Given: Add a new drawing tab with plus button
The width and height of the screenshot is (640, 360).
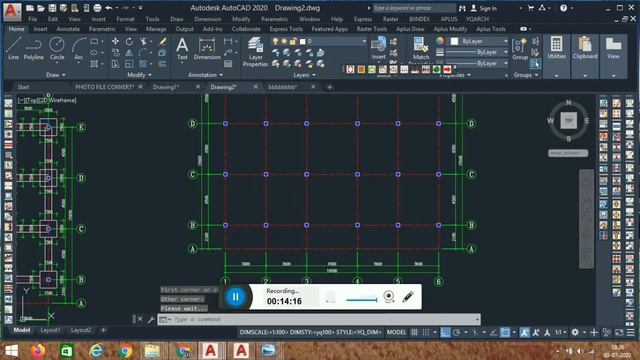Looking at the screenshot, I should click(x=329, y=87).
